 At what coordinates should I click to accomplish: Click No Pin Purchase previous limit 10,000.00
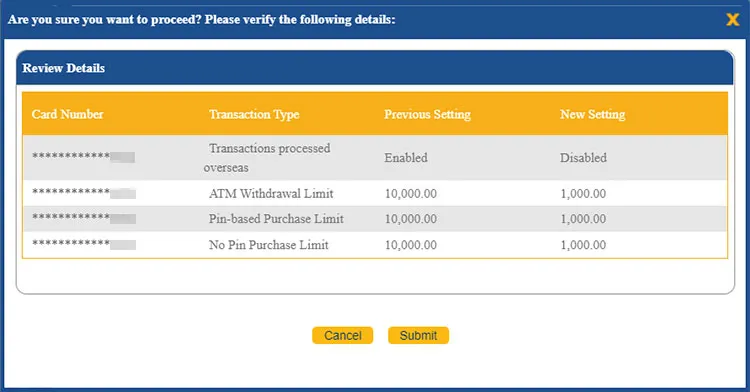coord(410,245)
